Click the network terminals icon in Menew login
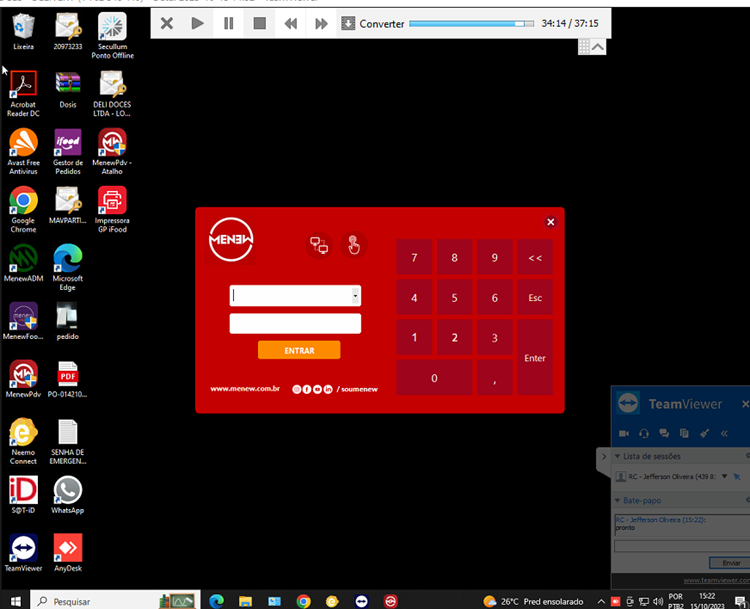The width and height of the screenshot is (750, 609). point(319,245)
